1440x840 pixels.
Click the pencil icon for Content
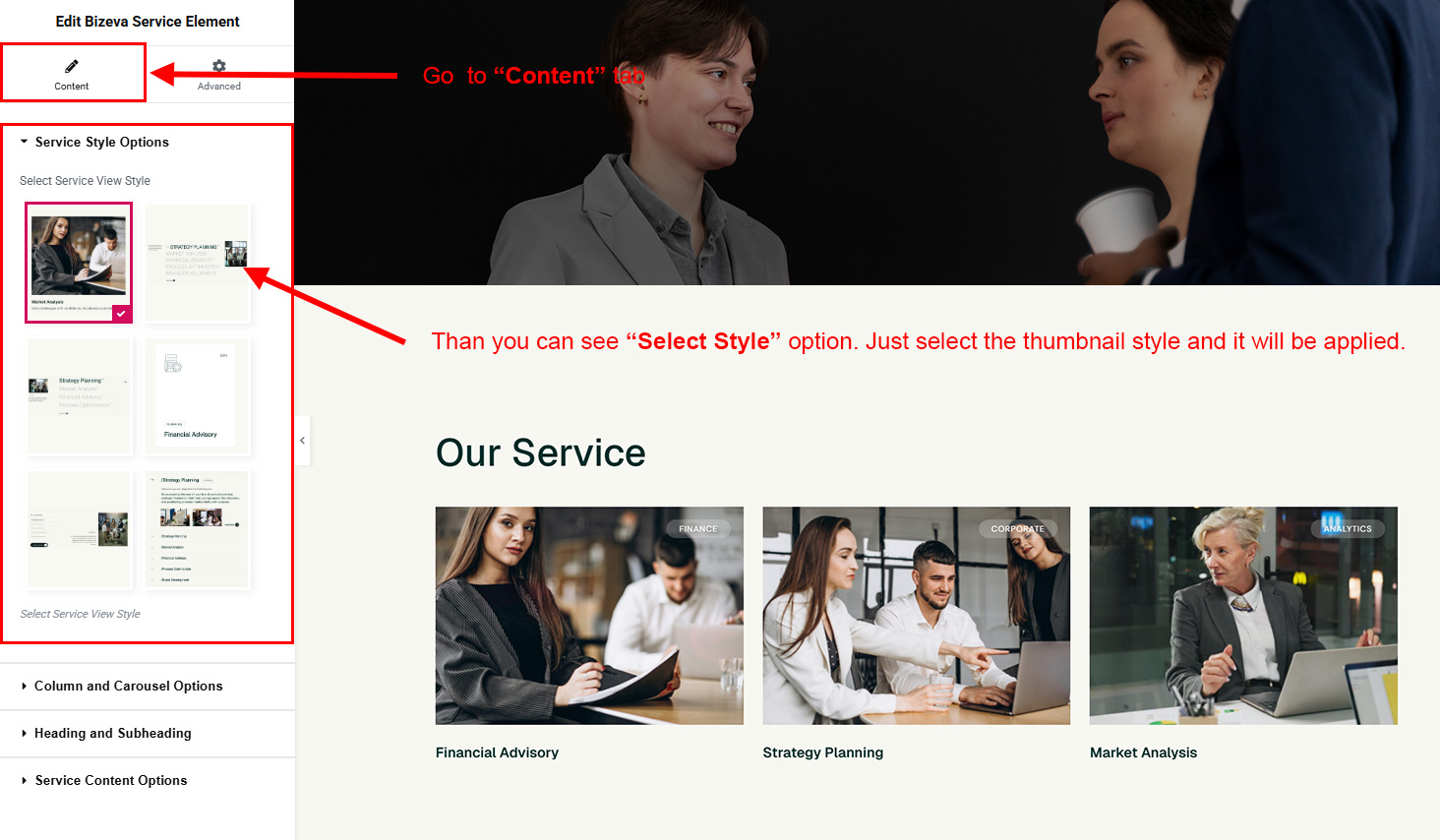(72, 66)
